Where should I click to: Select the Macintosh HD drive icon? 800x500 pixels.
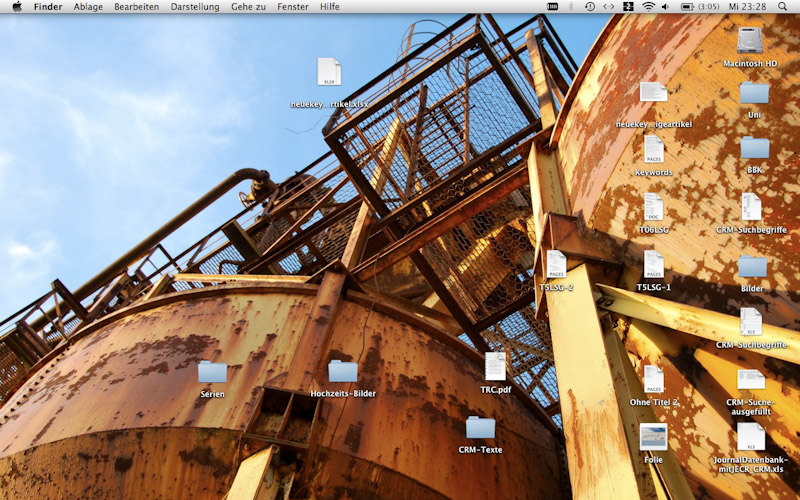pyautogui.click(x=750, y=40)
